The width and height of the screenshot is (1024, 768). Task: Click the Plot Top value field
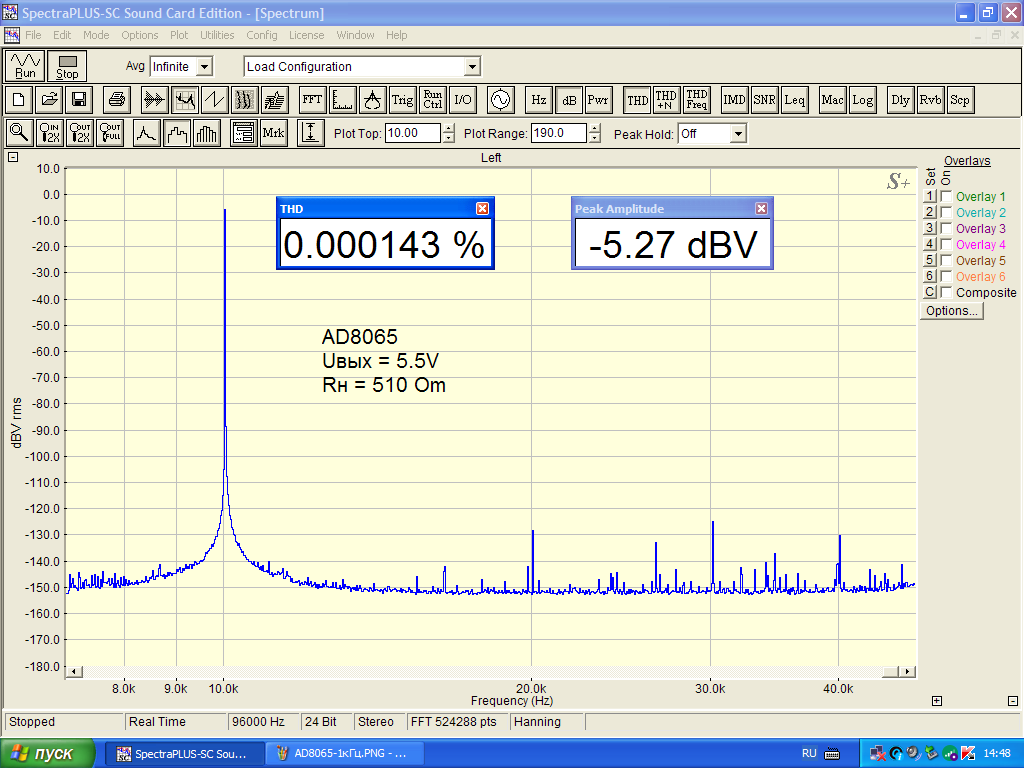[412, 133]
